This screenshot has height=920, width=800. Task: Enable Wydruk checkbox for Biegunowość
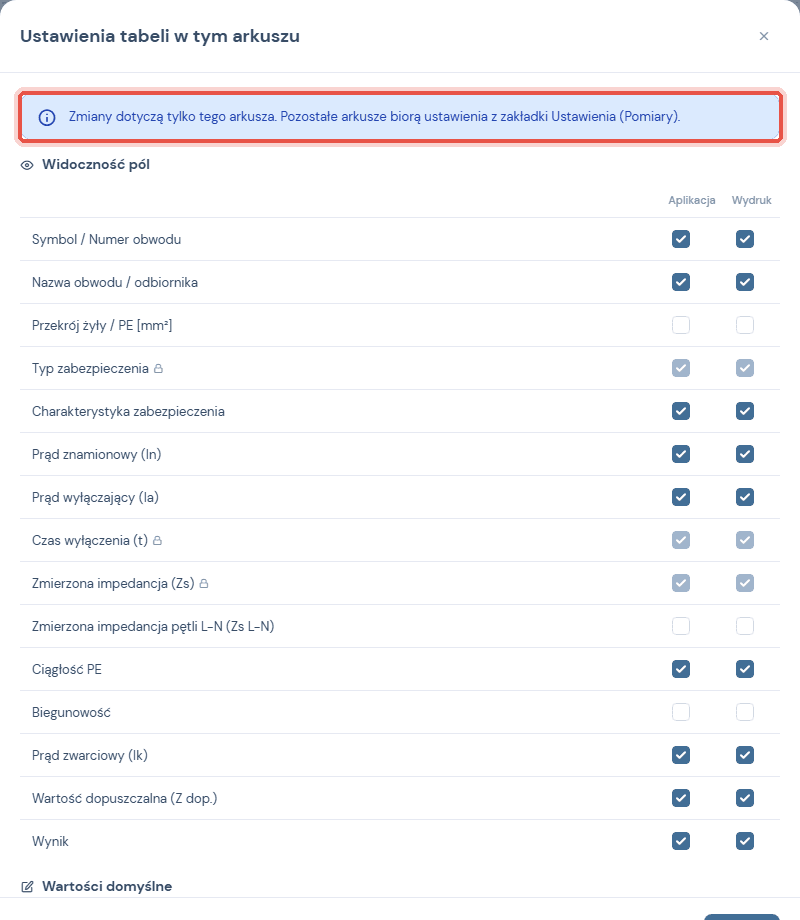[x=745, y=712]
